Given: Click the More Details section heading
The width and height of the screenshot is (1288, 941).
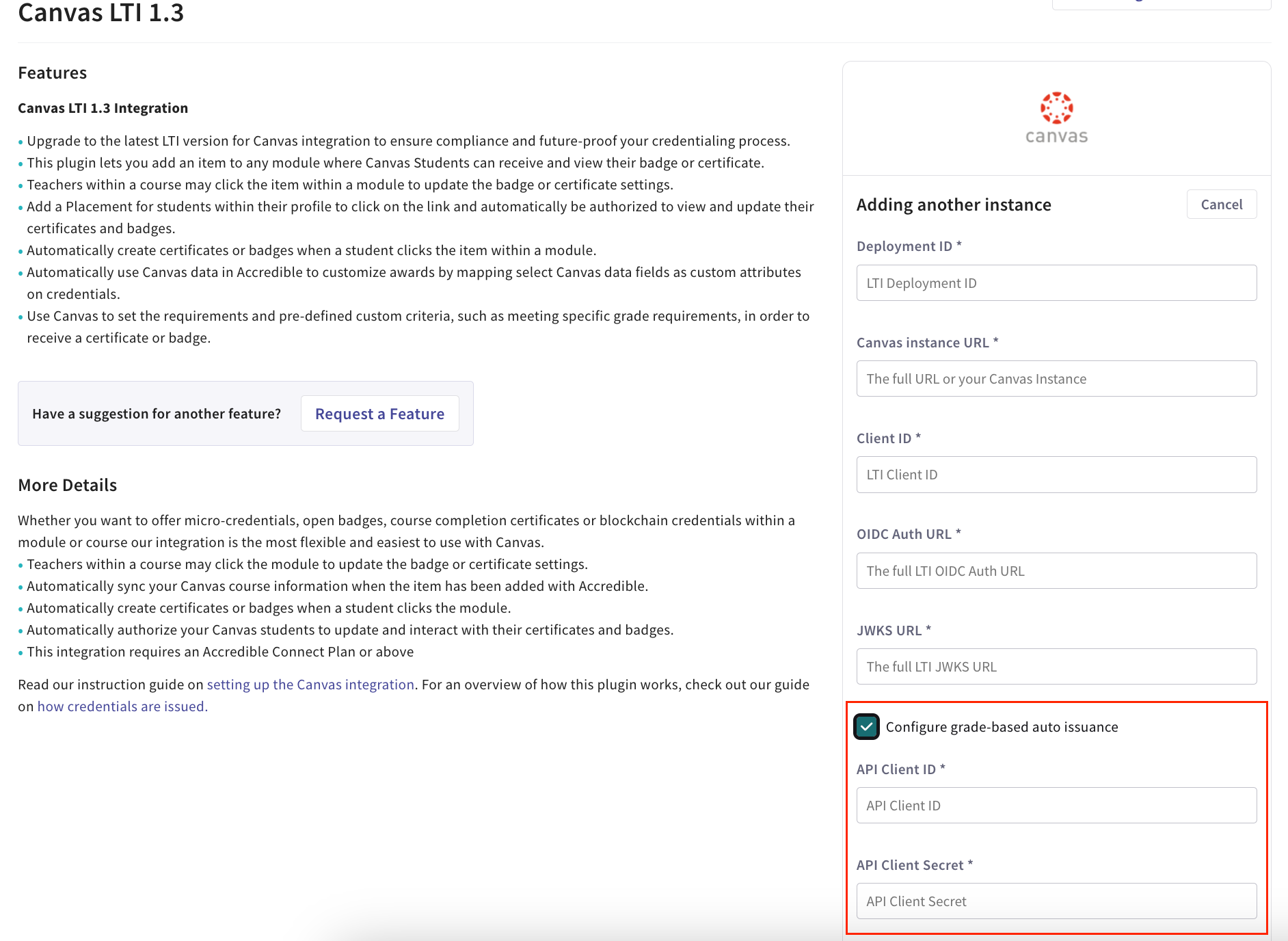Looking at the screenshot, I should [67, 485].
